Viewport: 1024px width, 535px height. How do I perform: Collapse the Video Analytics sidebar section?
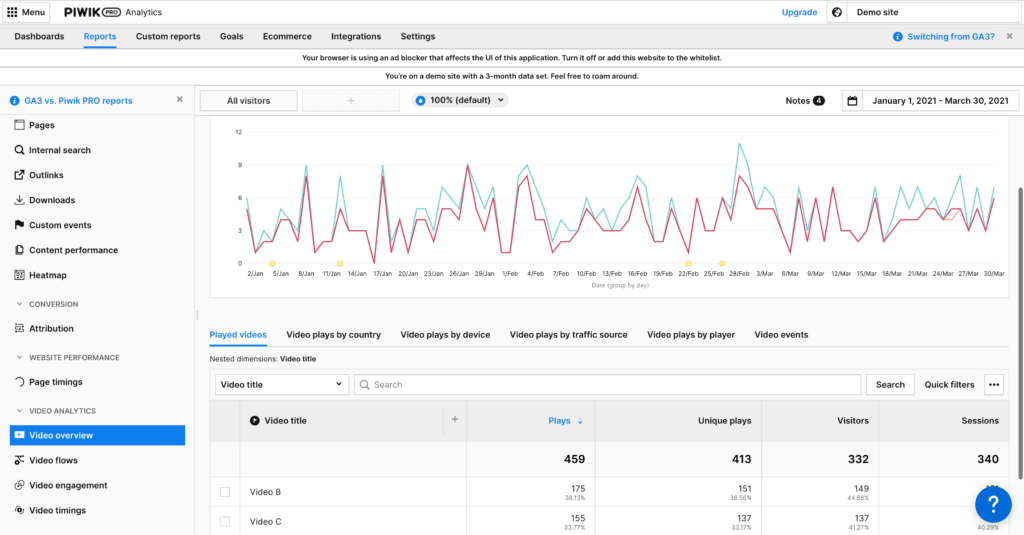click(19, 411)
